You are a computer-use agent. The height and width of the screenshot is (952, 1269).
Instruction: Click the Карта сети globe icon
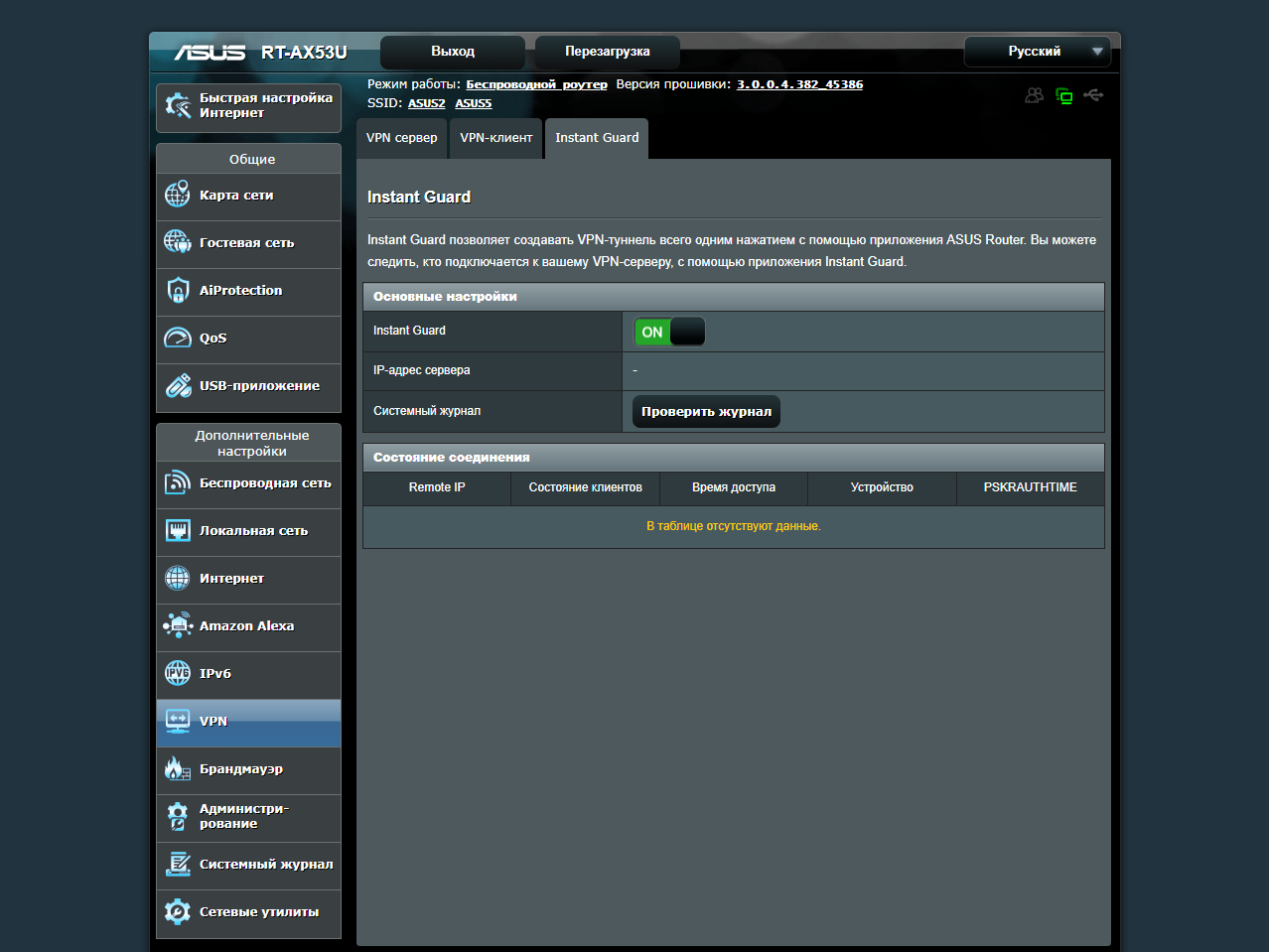click(x=178, y=195)
